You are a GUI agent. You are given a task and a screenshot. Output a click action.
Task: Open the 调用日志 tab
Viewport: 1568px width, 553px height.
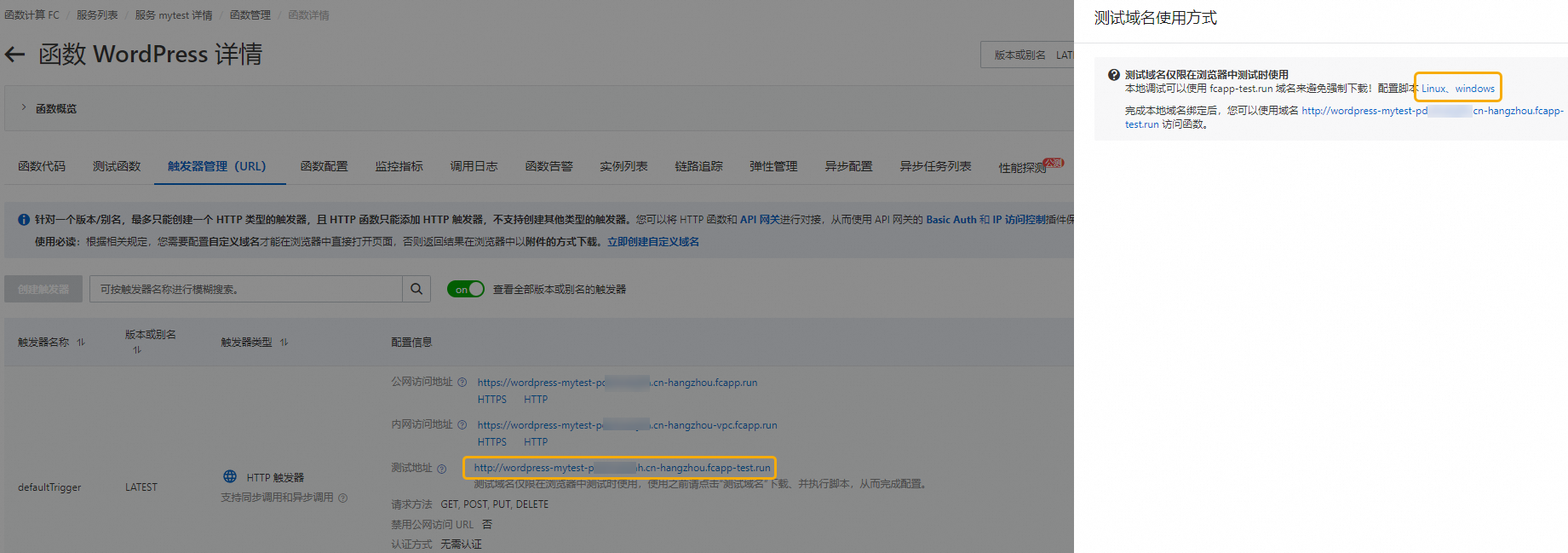pos(474,166)
